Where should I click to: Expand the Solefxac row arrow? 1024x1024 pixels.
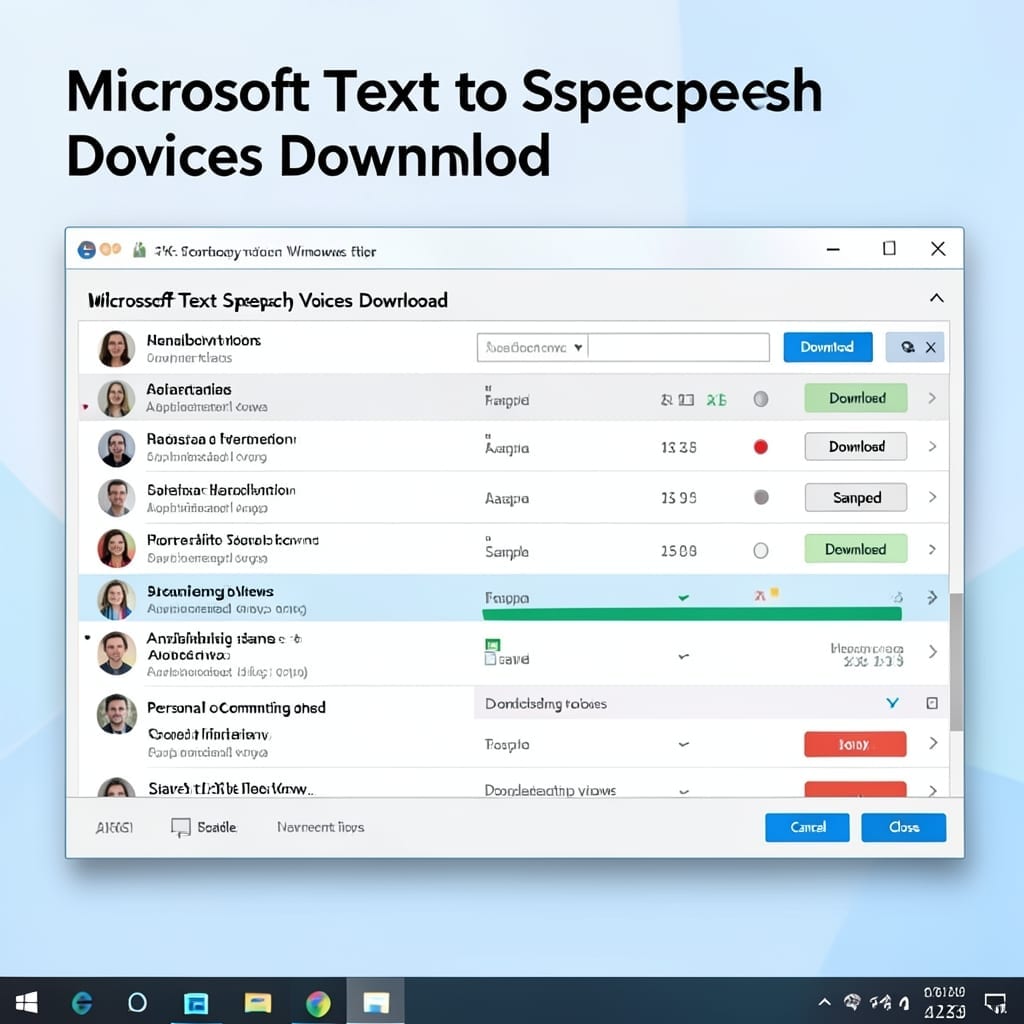(932, 497)
